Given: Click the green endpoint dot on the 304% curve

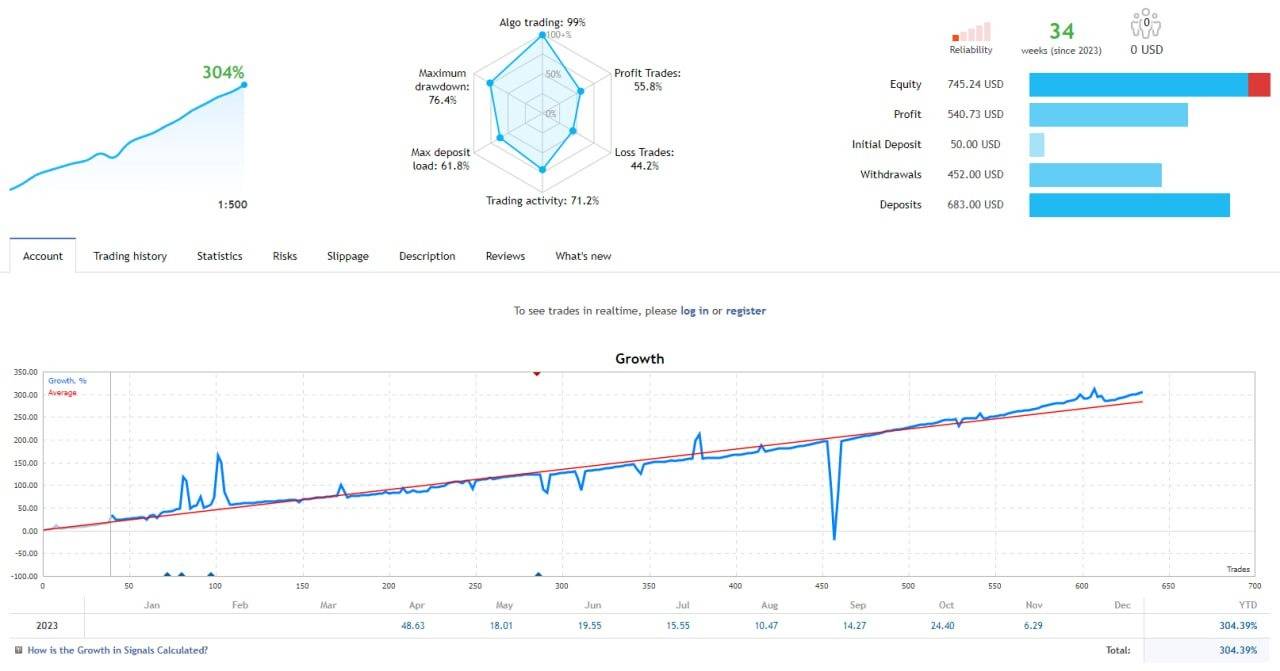Looking at the screenshot, I should (243, 85).
